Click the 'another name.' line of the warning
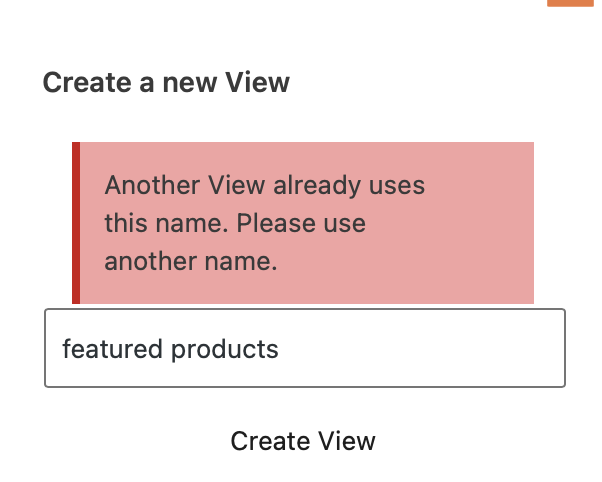The width and height of the screenshot is (602, 482). tap(191, 261)
